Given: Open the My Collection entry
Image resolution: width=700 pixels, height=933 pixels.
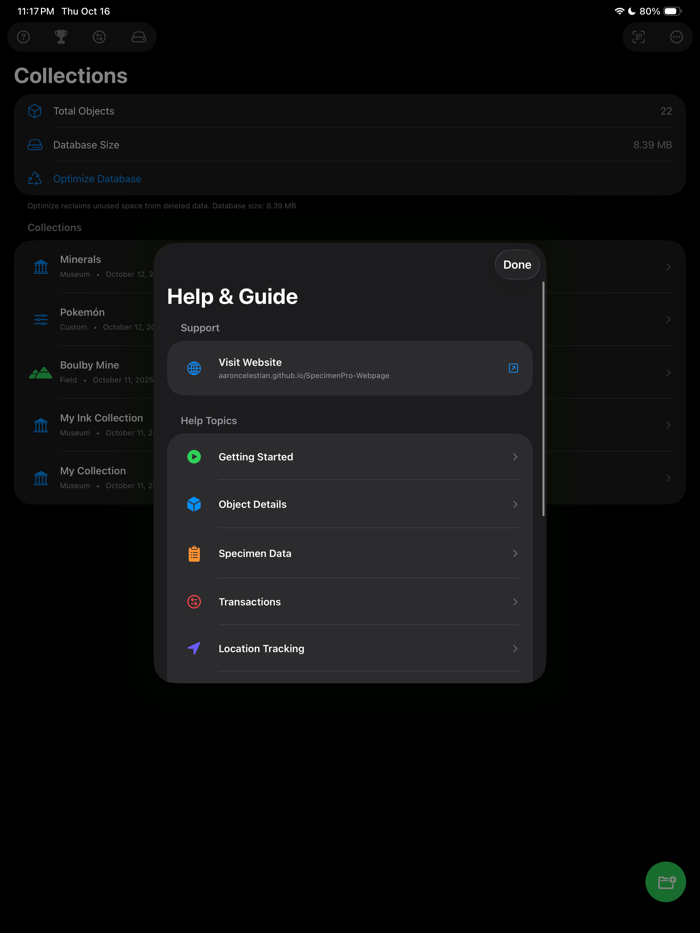Looking at the screenshot, I should pyautogui.click(x=350, y=478).
